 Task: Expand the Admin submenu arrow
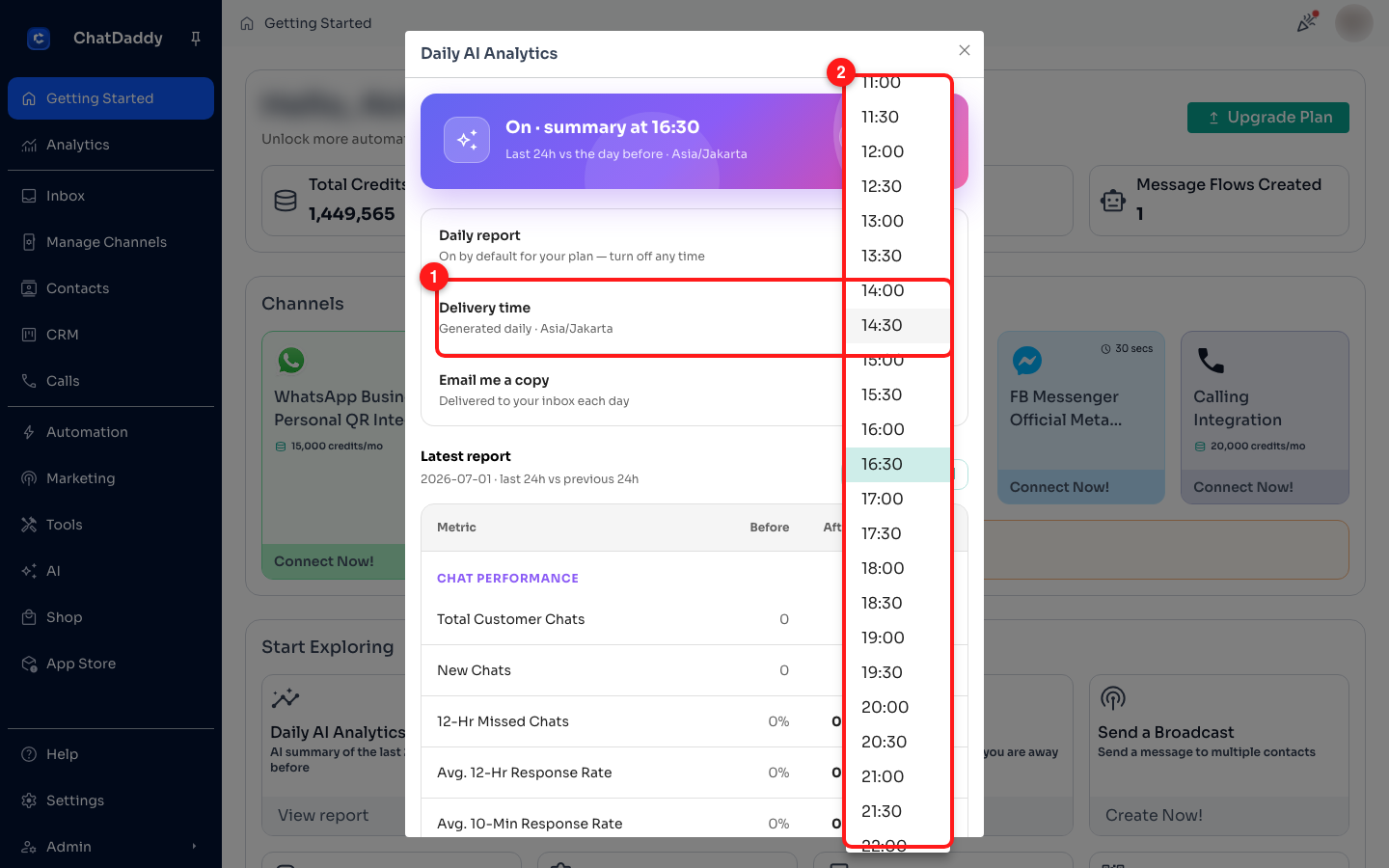coord(194,847)
